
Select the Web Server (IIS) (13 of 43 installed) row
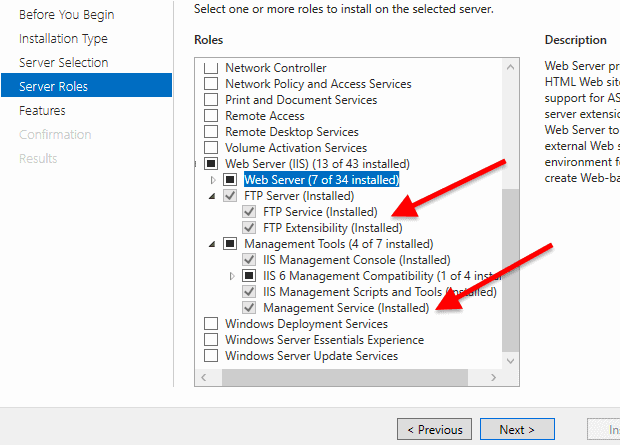coord(318,164)
